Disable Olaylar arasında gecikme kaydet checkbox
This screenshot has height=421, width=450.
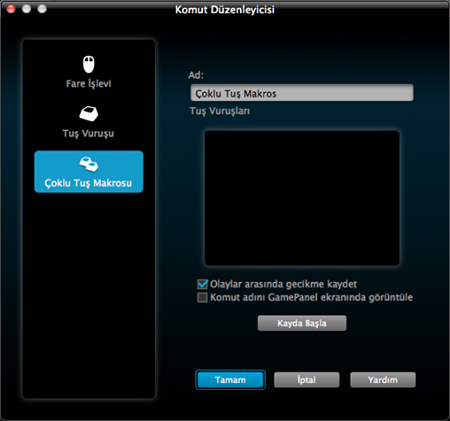click(x=202, y=284)
